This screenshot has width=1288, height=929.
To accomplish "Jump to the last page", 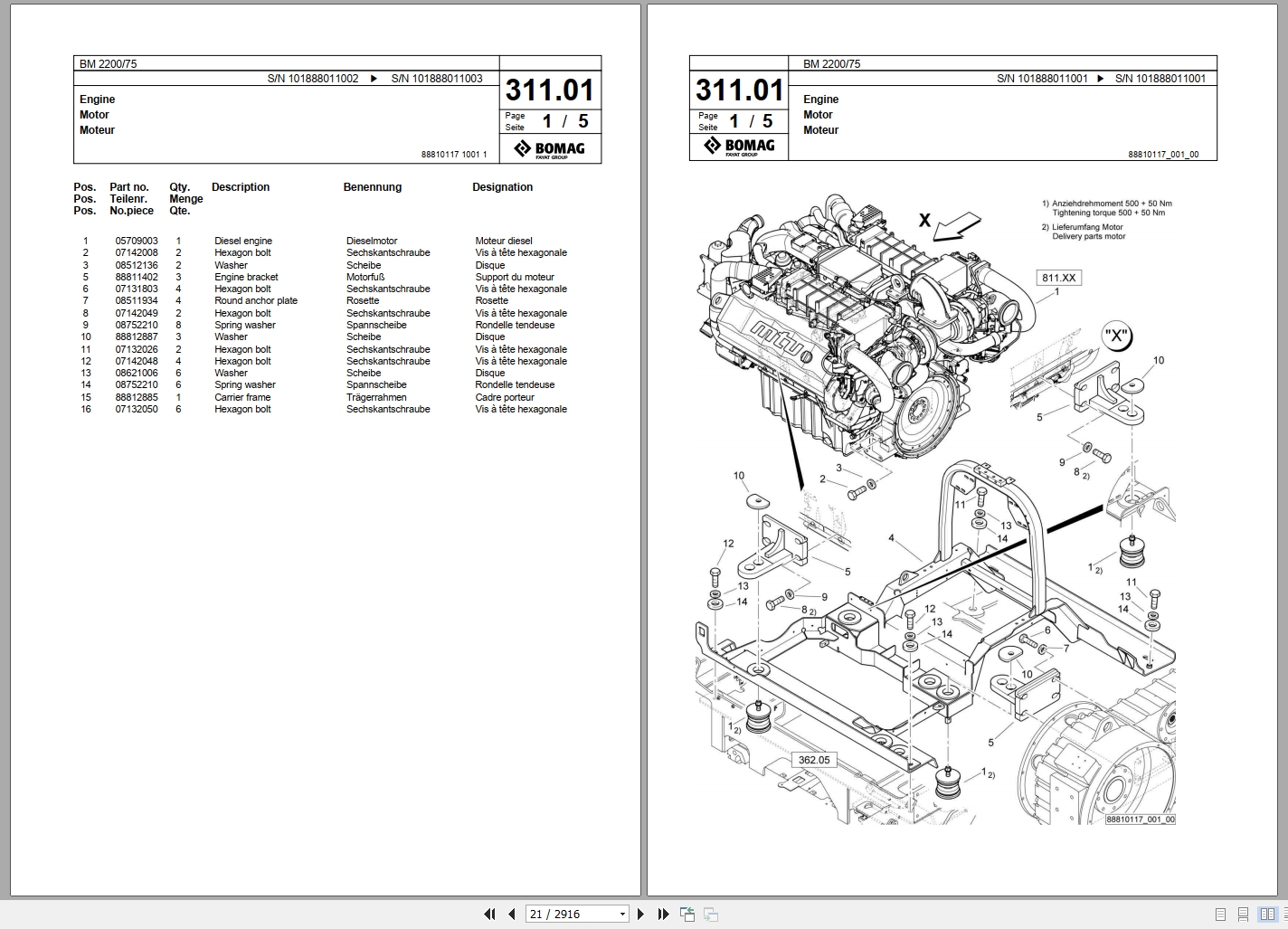I will (663, 914).
